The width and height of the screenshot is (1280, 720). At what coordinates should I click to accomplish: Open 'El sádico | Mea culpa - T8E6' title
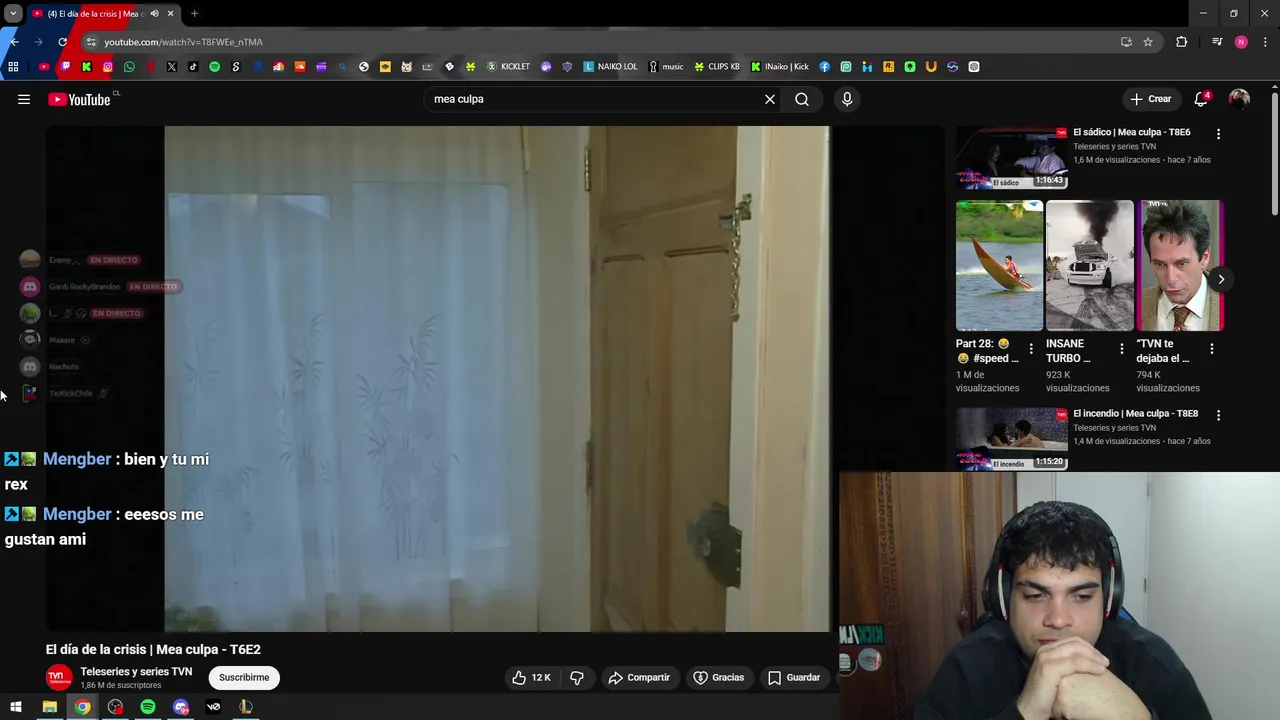click(1131, 132)
